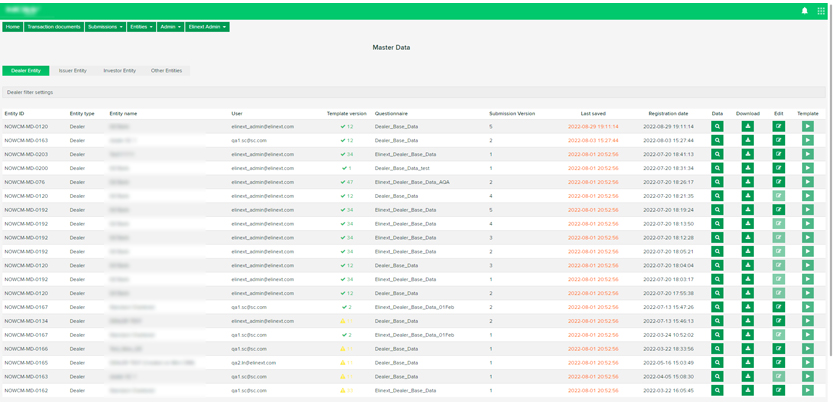This screenshot has width=834, height=405.
Task: Edit the NOWCM-MD-076 entity row
Action: point(778,182)
